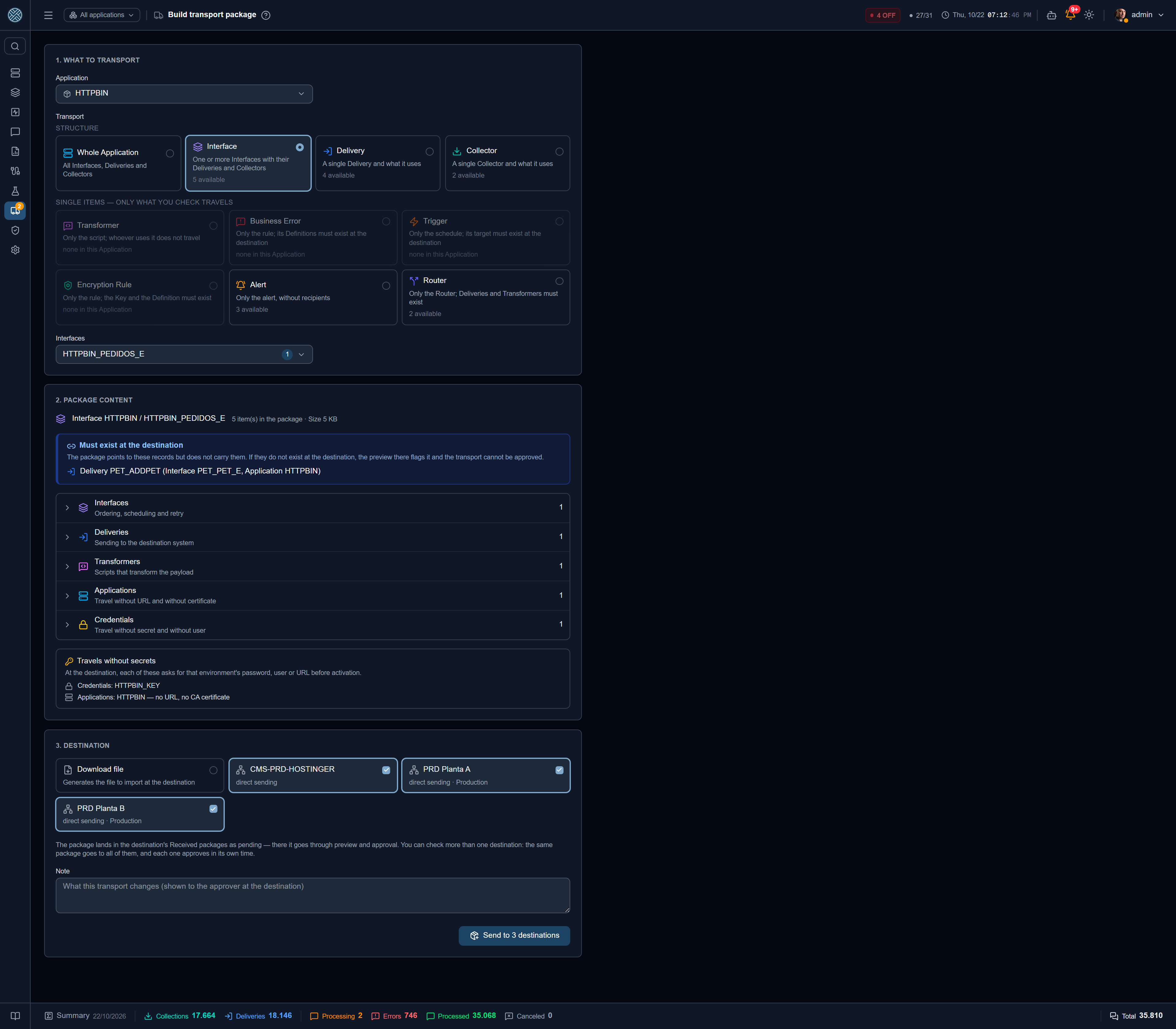This screenshot has width=1176, height=1029.
Task: Expand the Applications package row
Action: [312, 595]
